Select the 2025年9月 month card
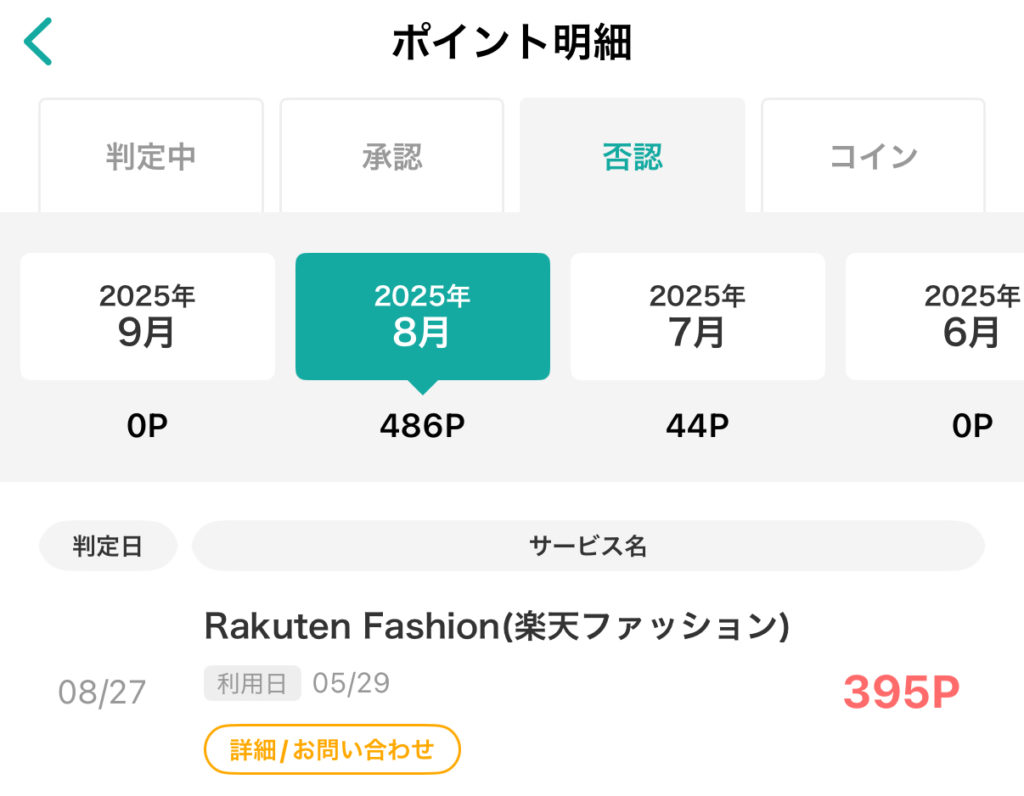The height and width of the screenshot is (796, 1024). point(147,316)
